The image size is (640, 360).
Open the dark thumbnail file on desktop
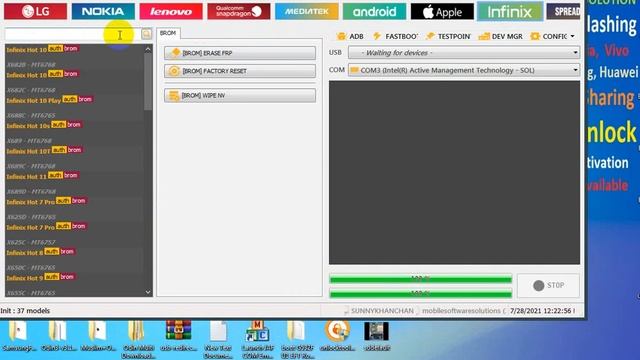(x=376, y=336)
